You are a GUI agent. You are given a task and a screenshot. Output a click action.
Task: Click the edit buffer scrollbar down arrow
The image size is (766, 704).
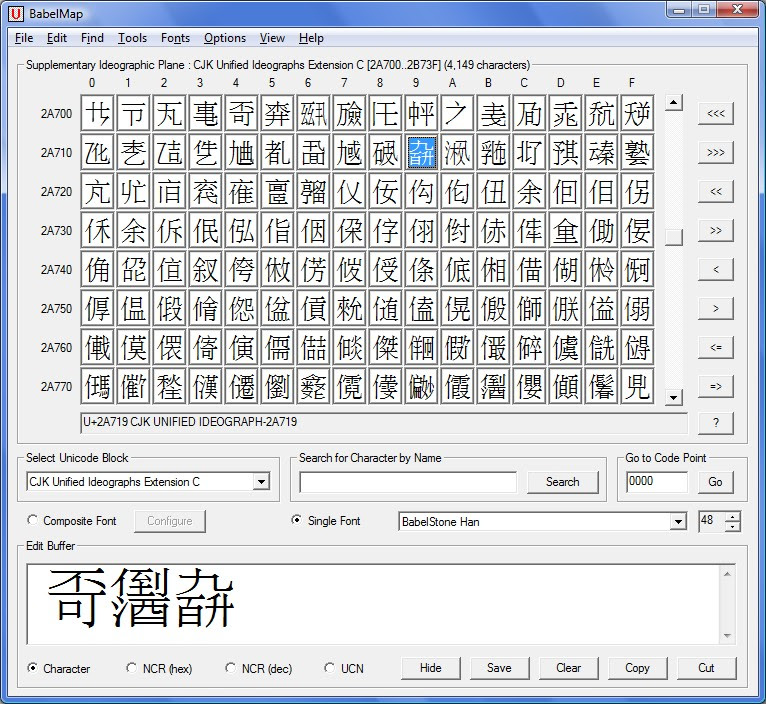(727, 635)
